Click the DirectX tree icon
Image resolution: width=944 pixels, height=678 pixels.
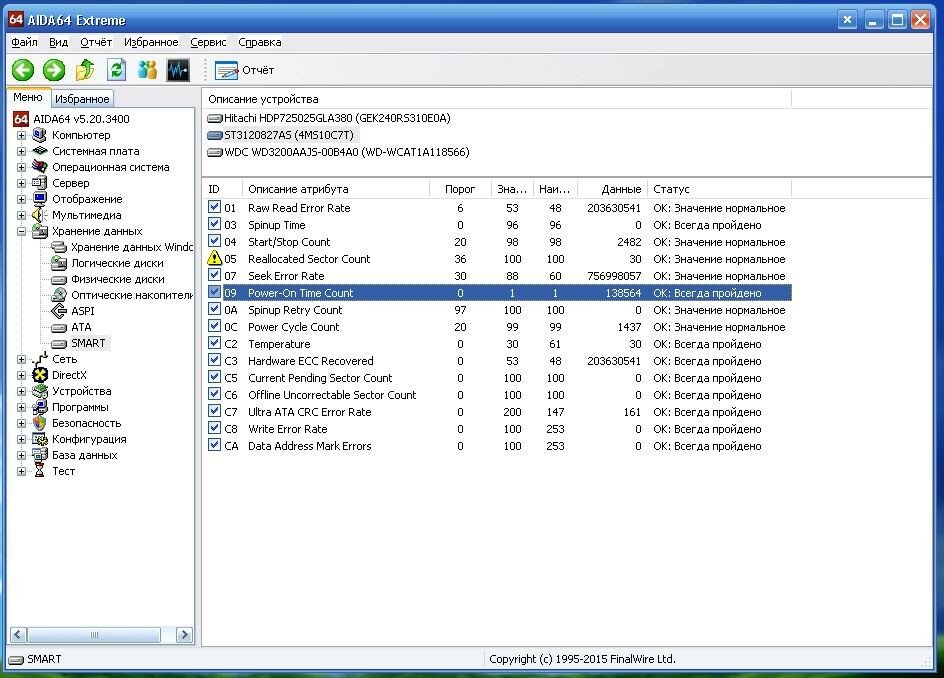(x=40, y=375)
